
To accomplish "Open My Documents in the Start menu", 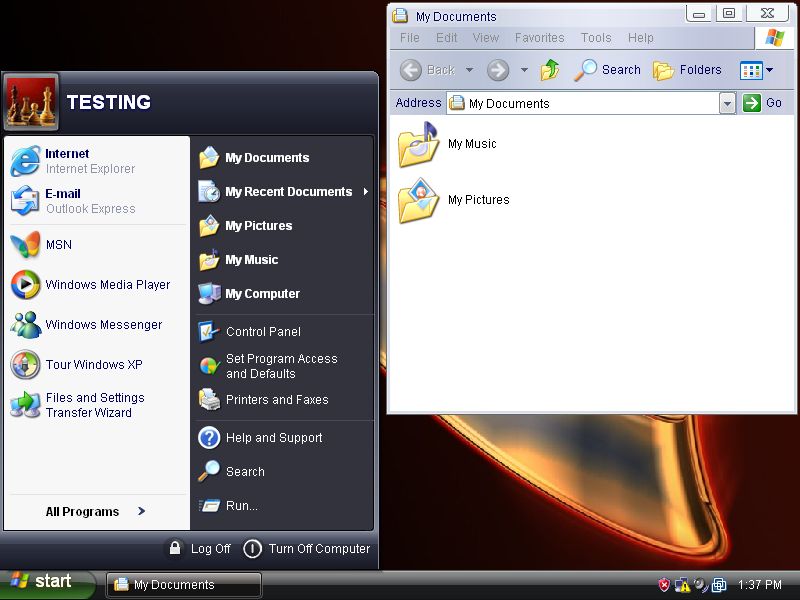I will tap(283, 158).
